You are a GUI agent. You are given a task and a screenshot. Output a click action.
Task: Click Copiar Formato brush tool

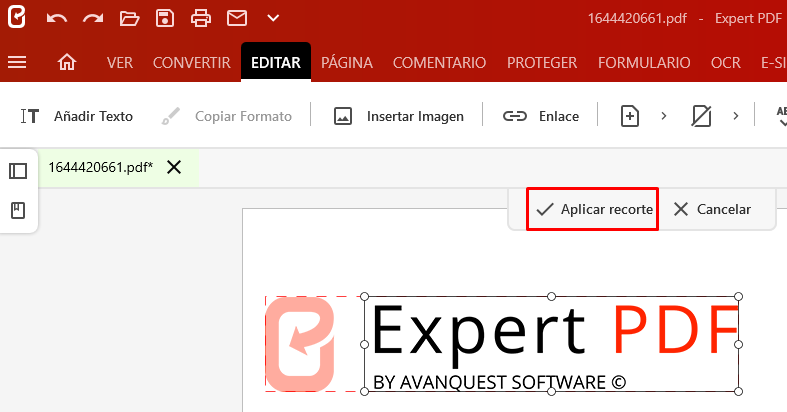click(x=226, y=116)
